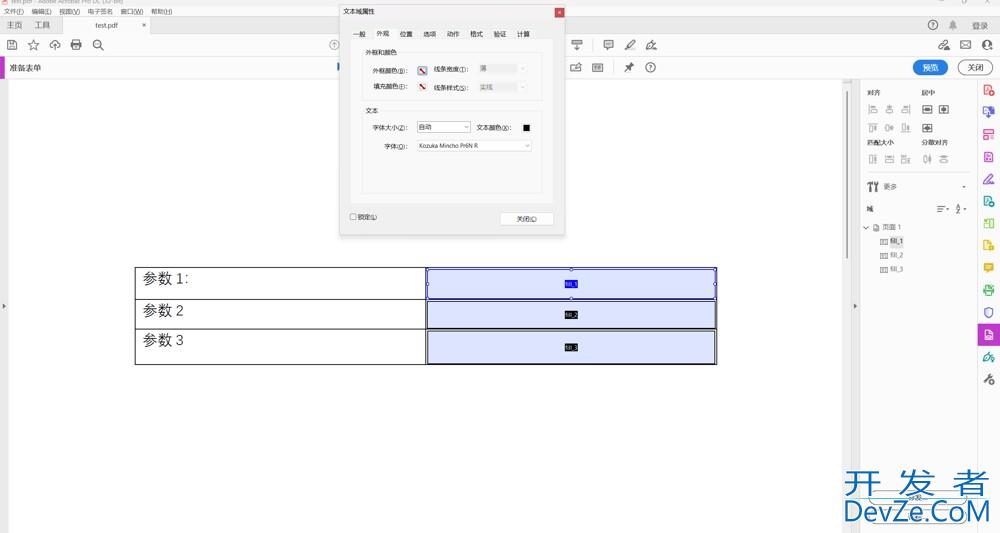Click second 居中 centering icon
This screenshot has width=1000, height=533.
(x=944, y=110)
